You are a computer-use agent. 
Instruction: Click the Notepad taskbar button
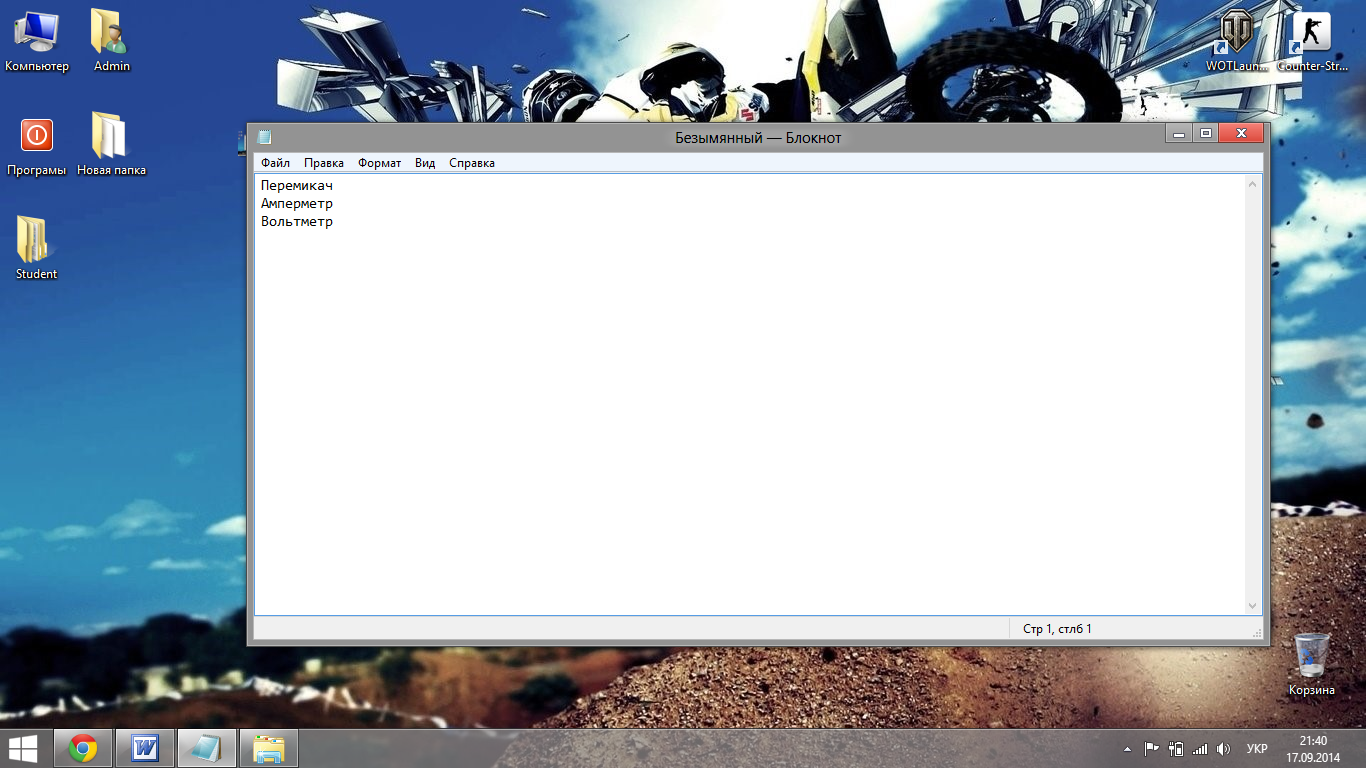[207, 748]
